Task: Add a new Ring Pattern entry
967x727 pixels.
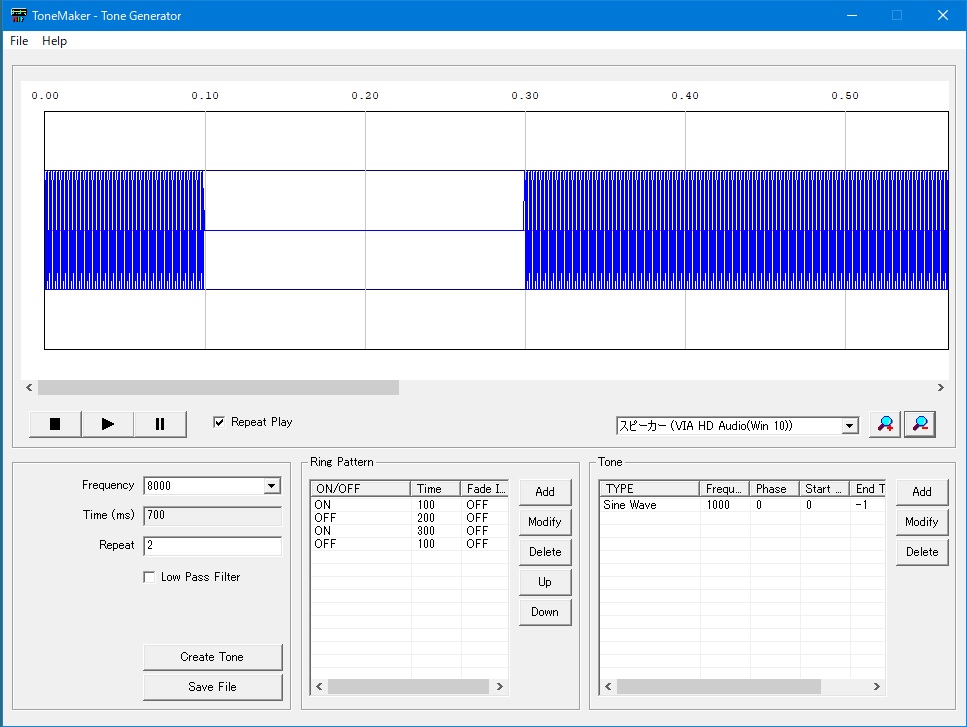Action: (545, 492)
